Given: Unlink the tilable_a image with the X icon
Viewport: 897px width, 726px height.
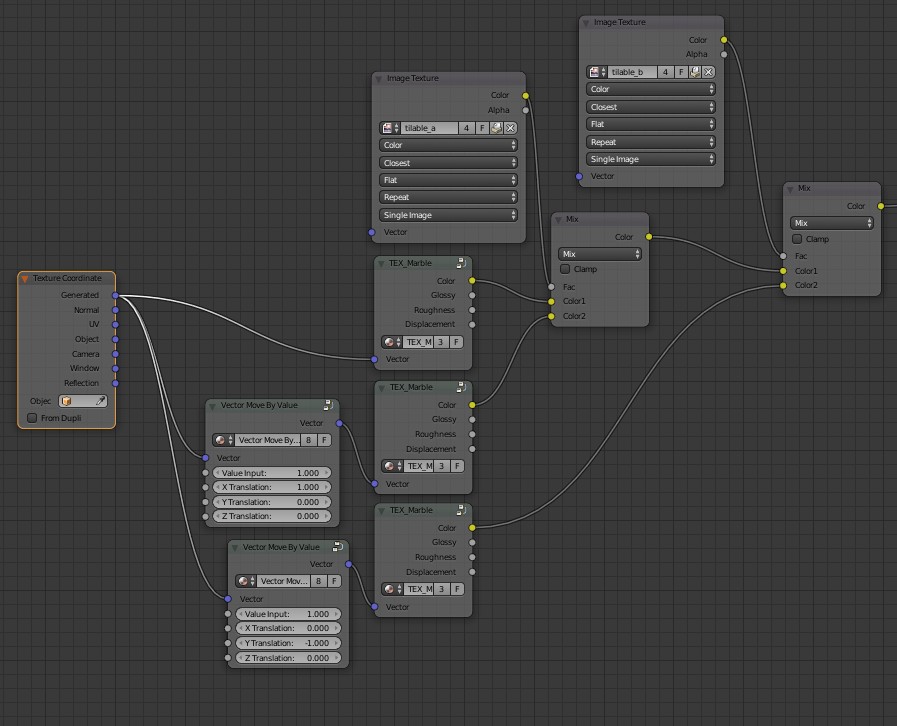Looking at the screenshot, I should [x=510, y=128].
